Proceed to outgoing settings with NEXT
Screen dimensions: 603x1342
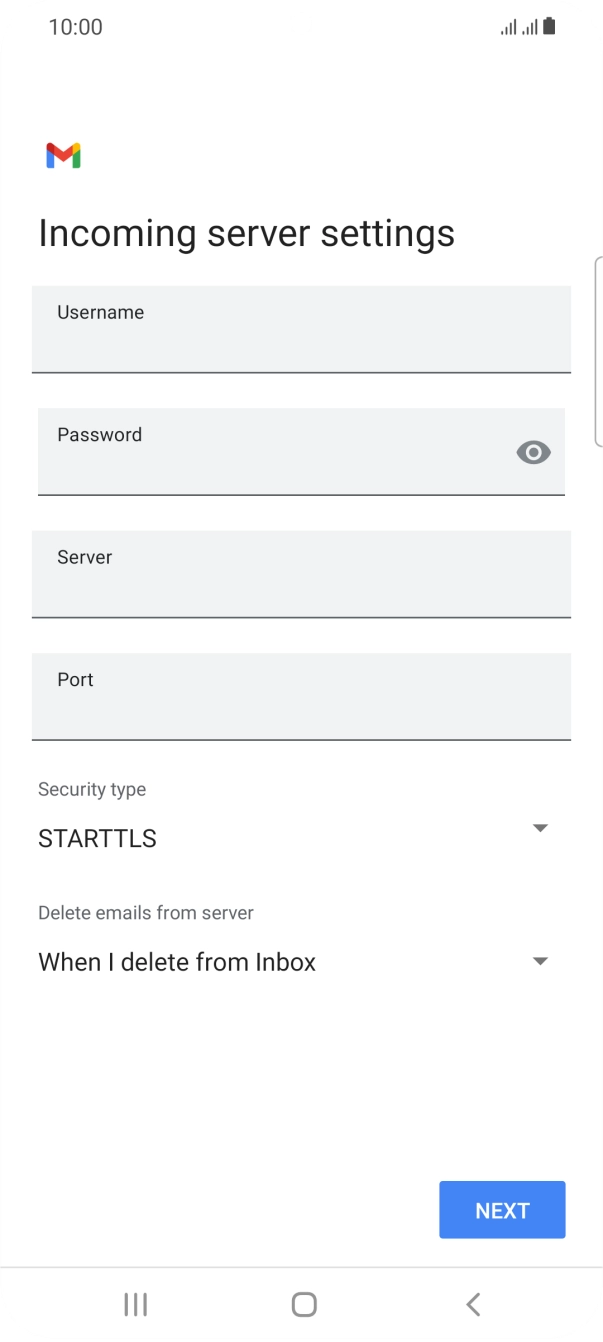click(x=502, y=1210)
